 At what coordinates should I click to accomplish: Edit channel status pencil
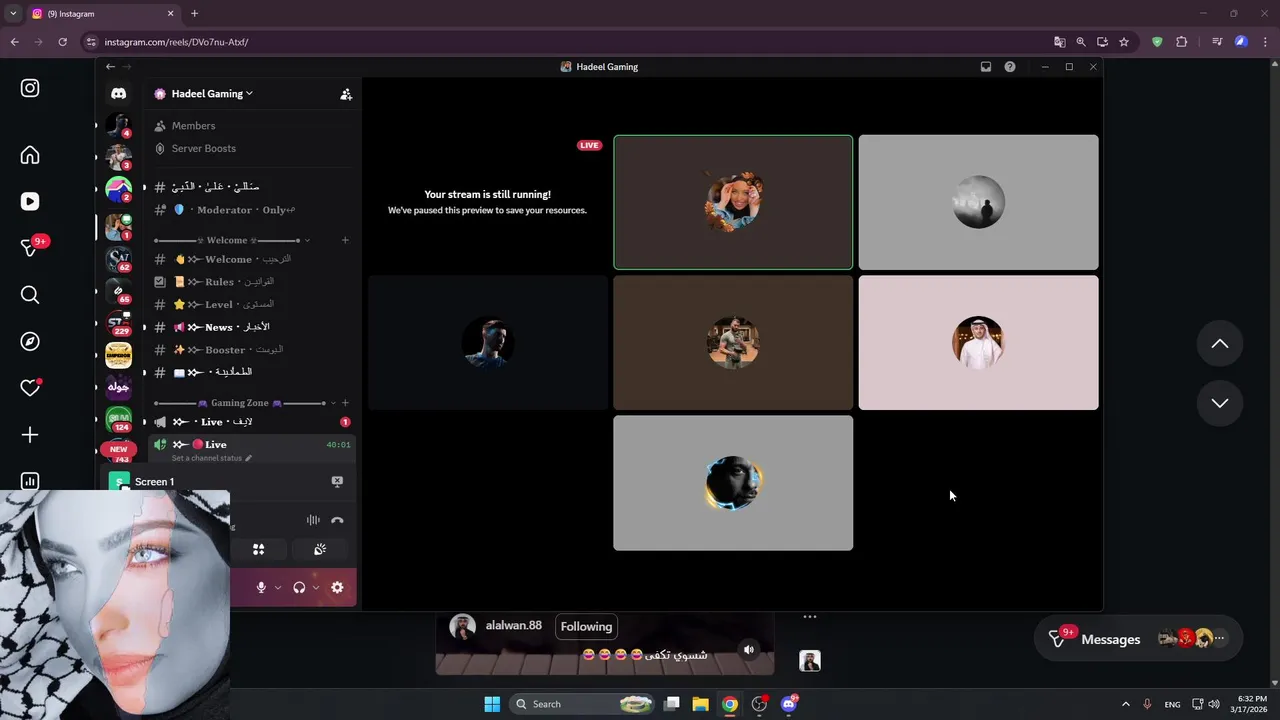tap(248, 458)
